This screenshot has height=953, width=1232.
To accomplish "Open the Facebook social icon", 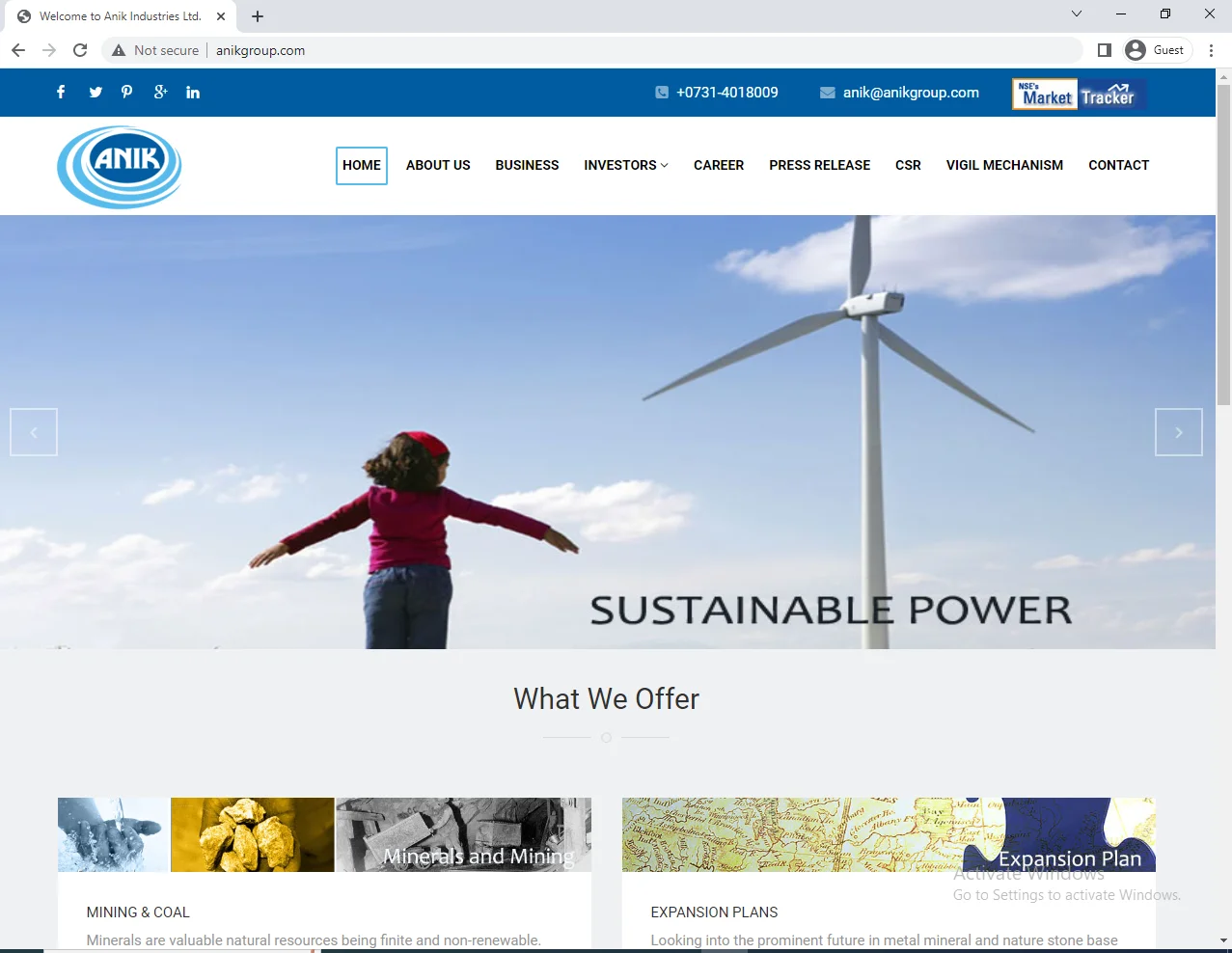I will [61, 92].
